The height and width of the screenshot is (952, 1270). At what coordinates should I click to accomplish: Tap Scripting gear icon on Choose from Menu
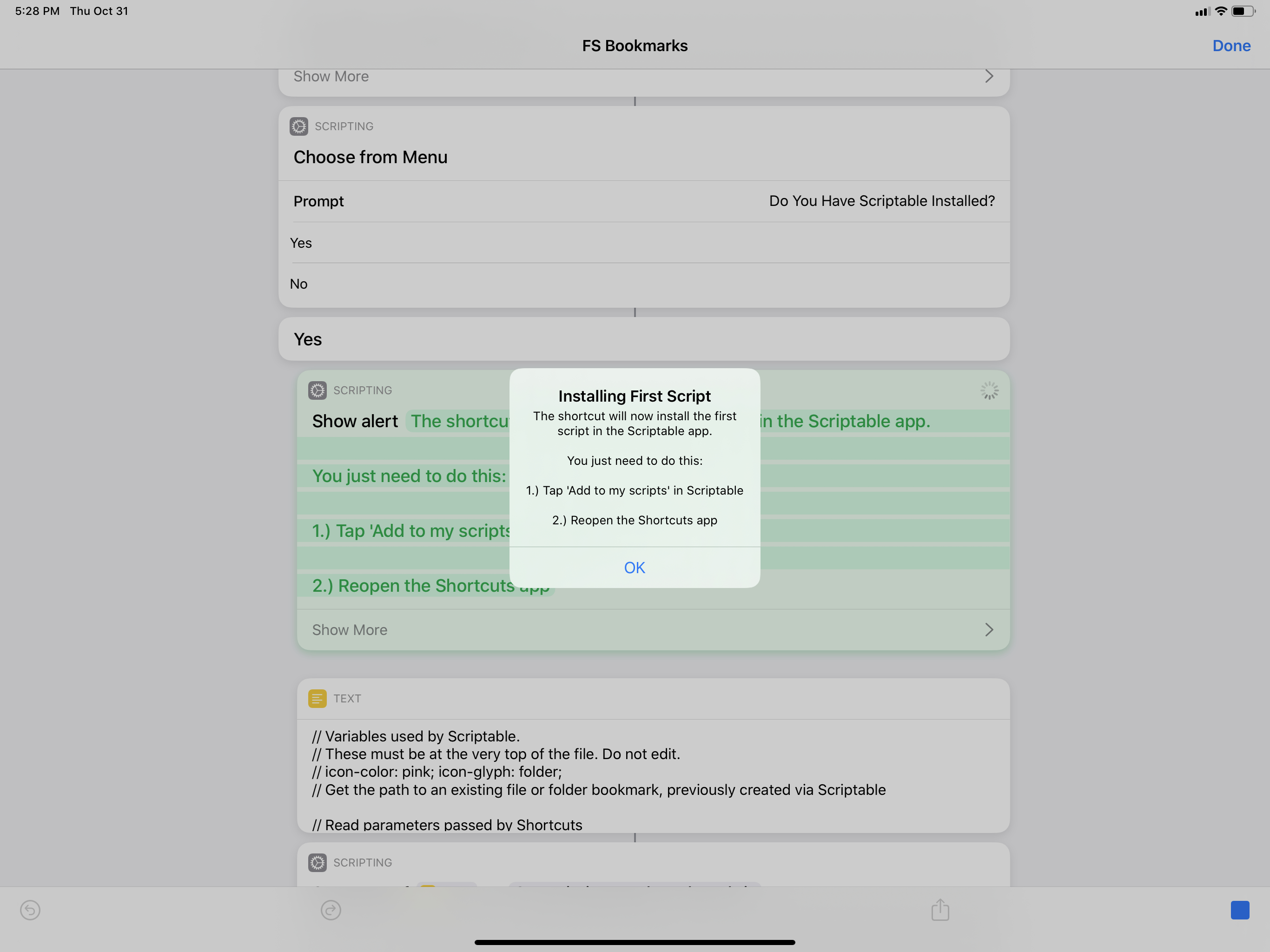(298, 126)
